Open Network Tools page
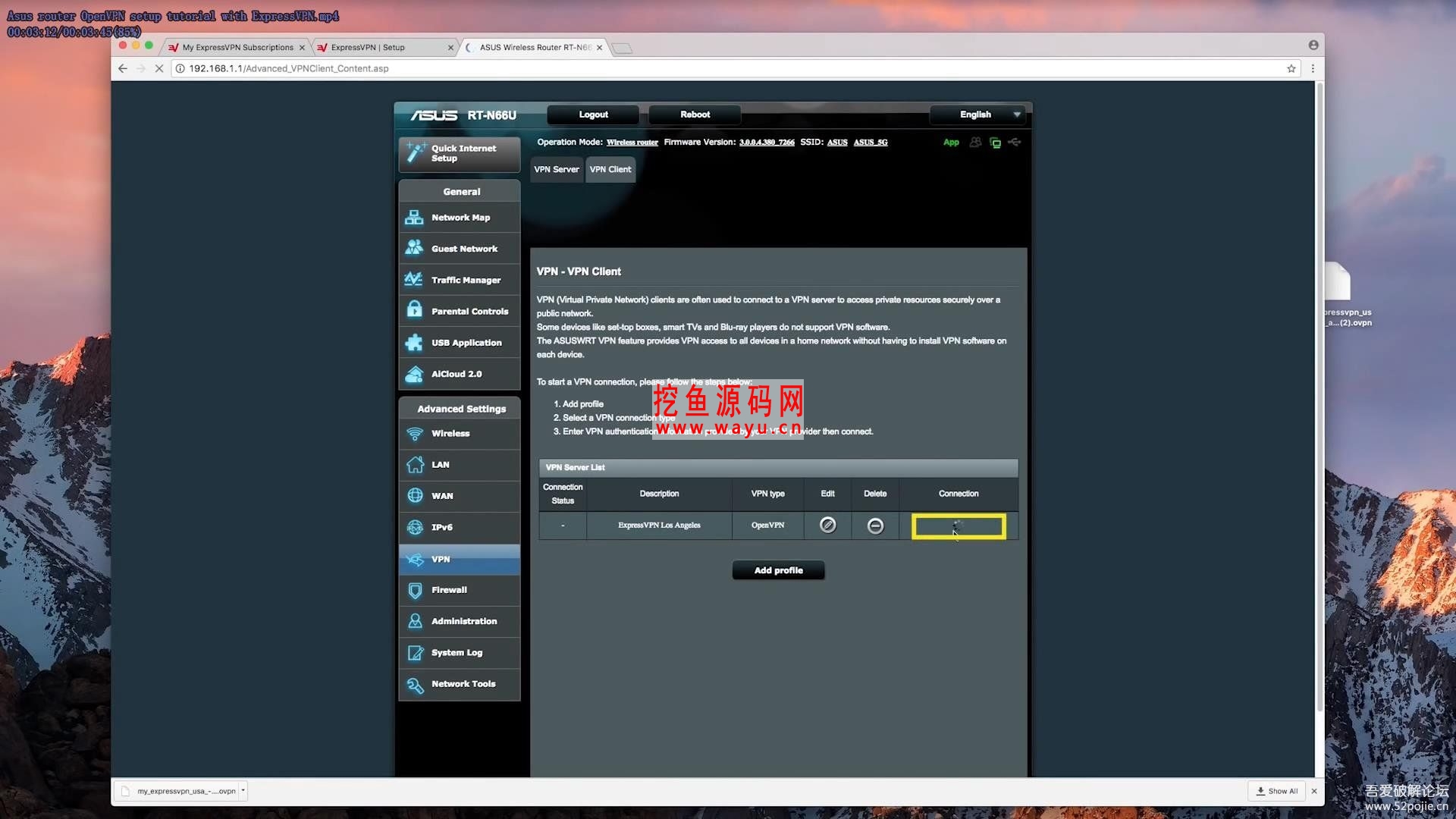 459,684
